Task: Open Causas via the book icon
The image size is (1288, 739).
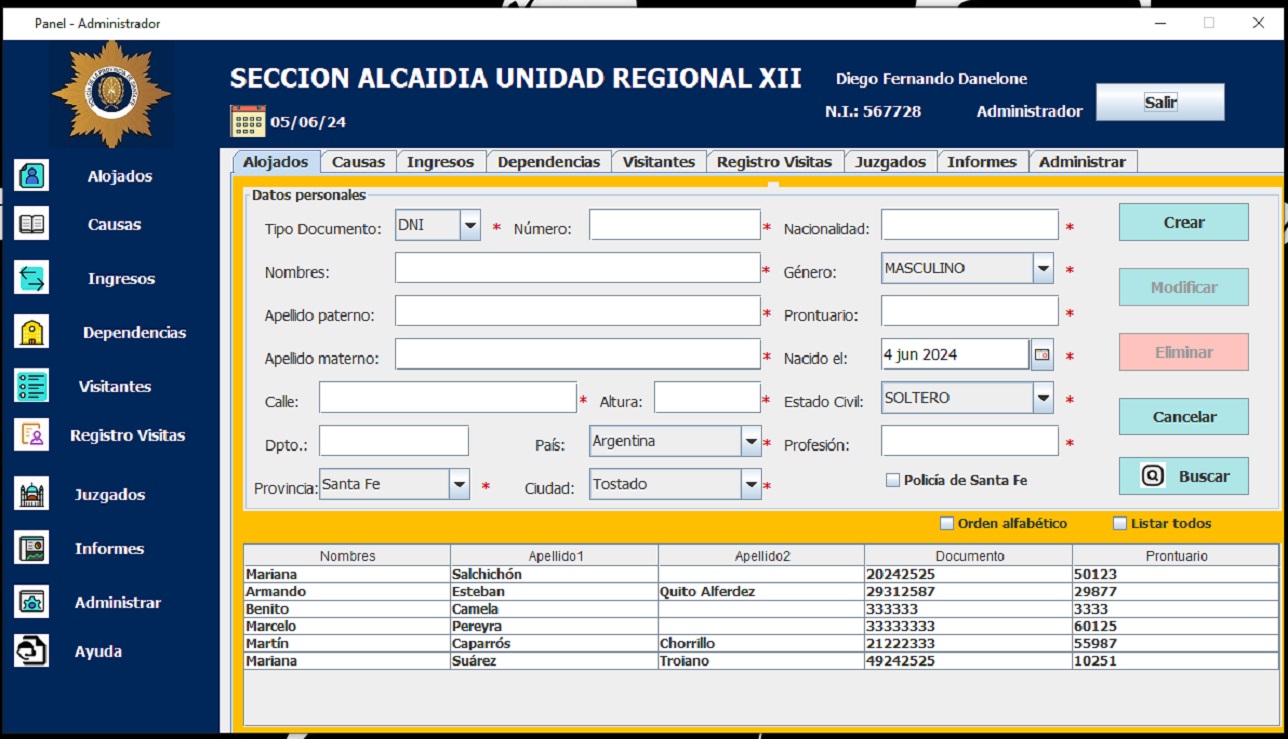Action: [x=32, y=225]
